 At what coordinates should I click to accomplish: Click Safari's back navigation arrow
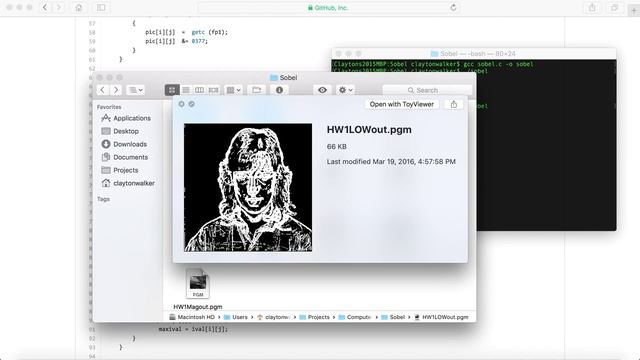pos(45,7)
